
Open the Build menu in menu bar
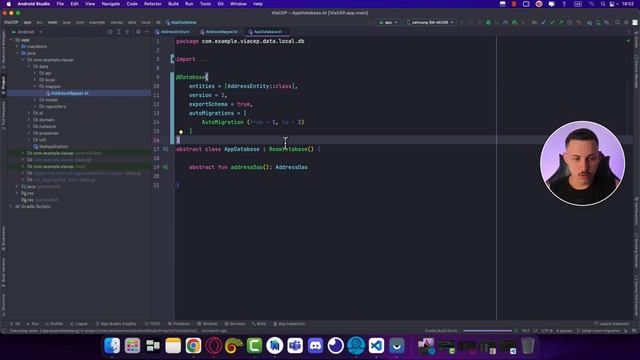(x=173, y=4)
